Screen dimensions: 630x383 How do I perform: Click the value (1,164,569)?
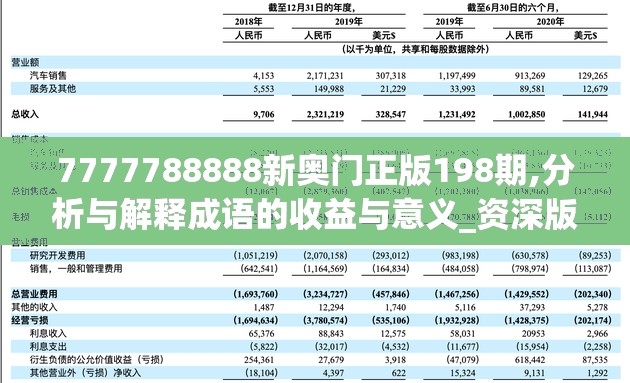(325, 268)
